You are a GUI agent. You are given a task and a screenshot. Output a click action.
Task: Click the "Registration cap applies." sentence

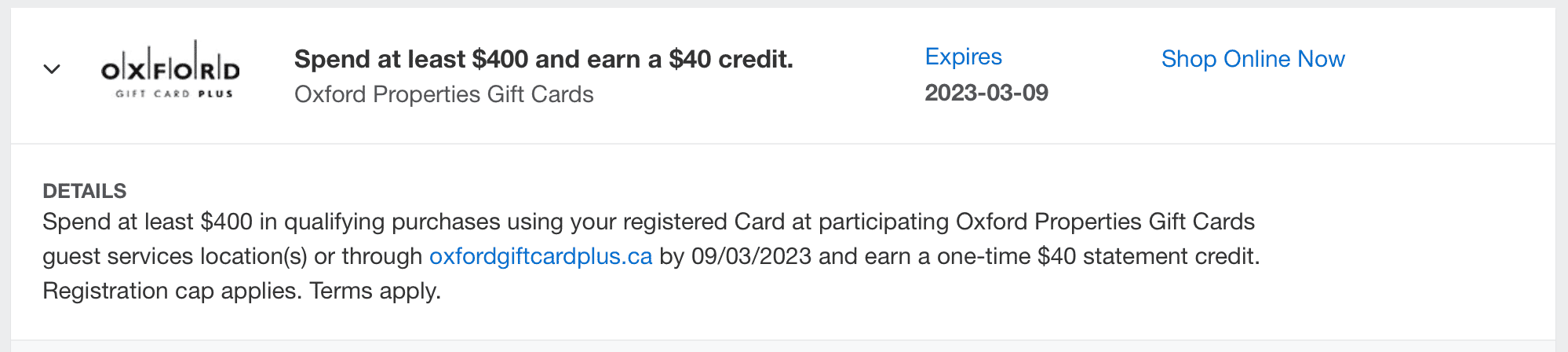click(x=173, y=291)
